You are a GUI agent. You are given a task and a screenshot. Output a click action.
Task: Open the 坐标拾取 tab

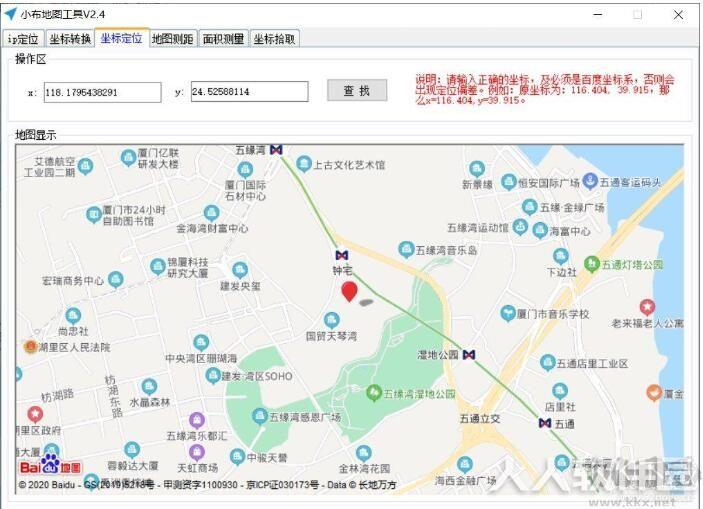coord(274,39)
